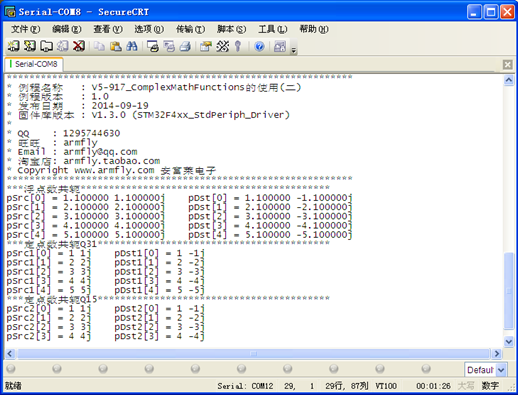Click the Find binoculars icon

132,46
